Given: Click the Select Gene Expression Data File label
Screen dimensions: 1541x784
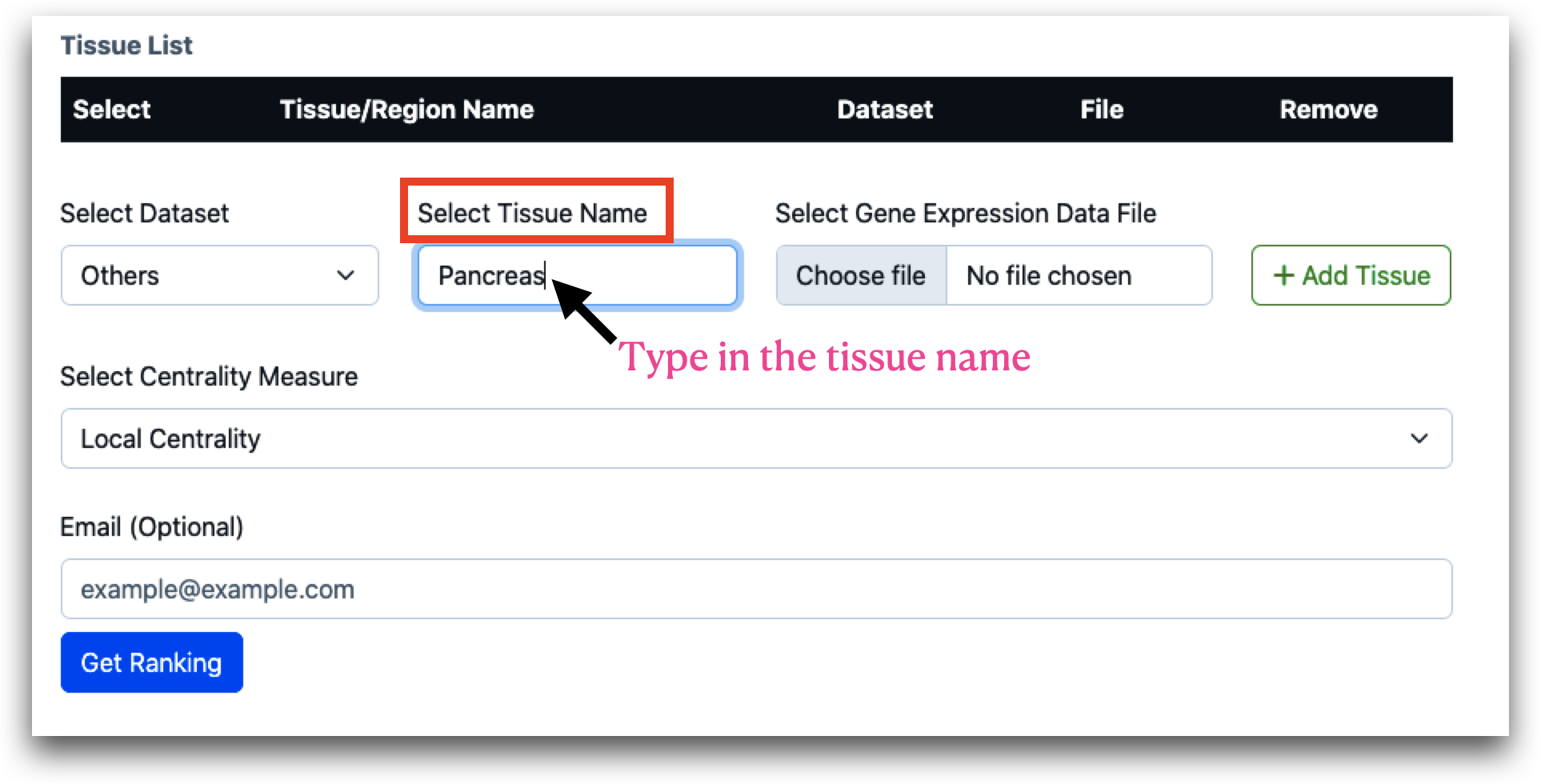Looking at the screenshot, I should 966,213.
